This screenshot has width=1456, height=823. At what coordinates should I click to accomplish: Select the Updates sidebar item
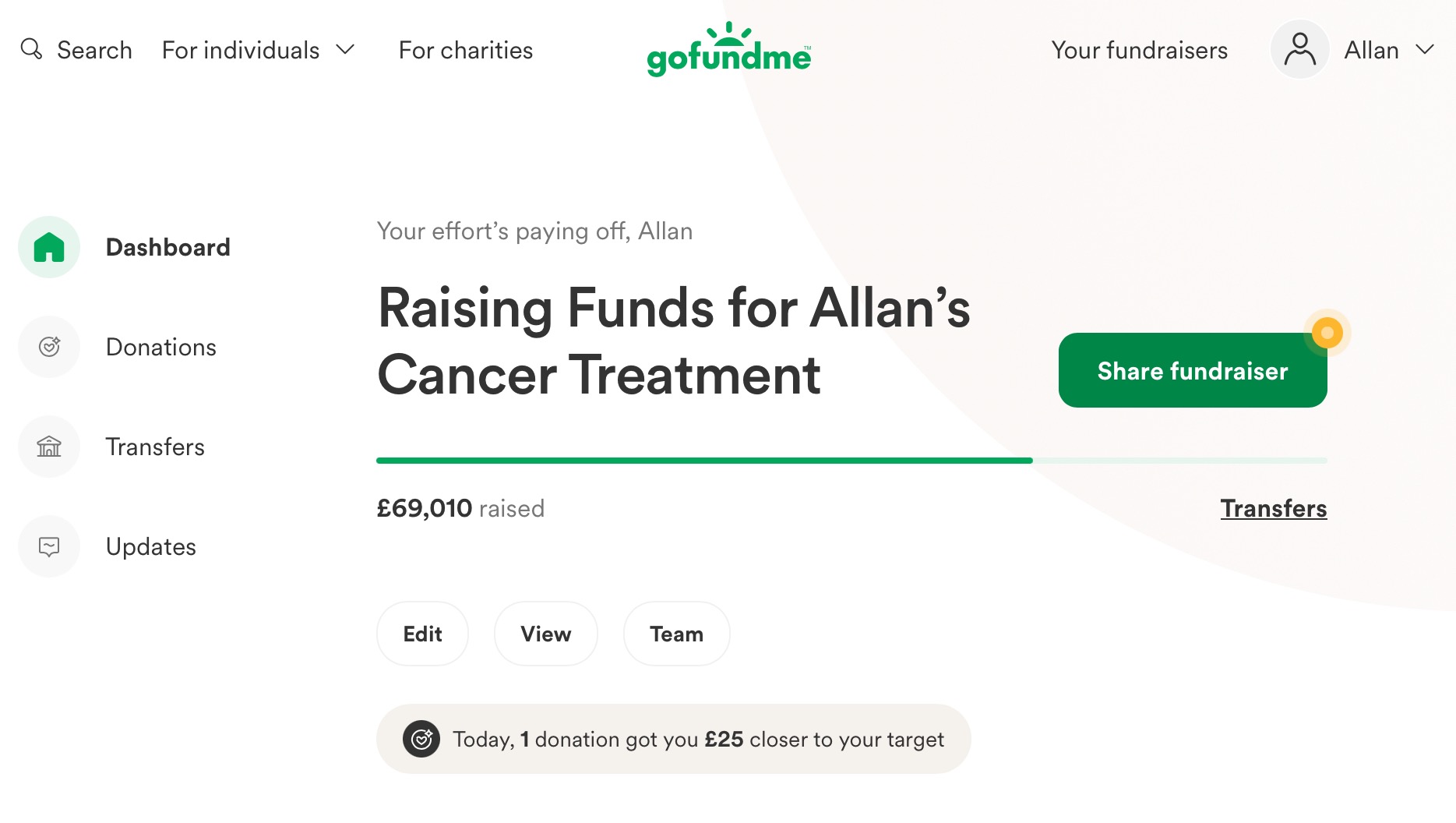point(151,546)
